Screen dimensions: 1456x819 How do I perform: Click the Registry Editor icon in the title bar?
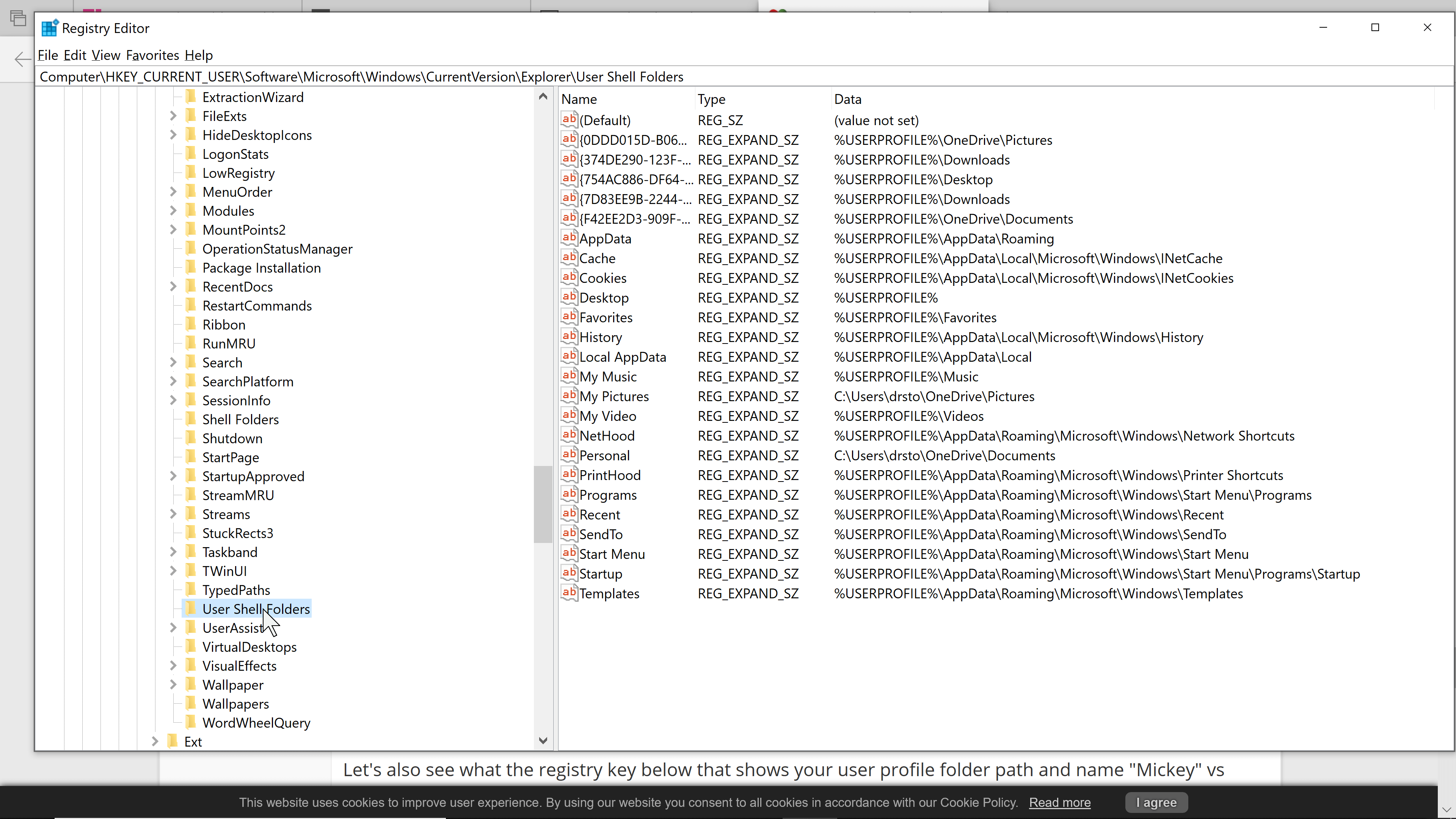coord(49,27)
